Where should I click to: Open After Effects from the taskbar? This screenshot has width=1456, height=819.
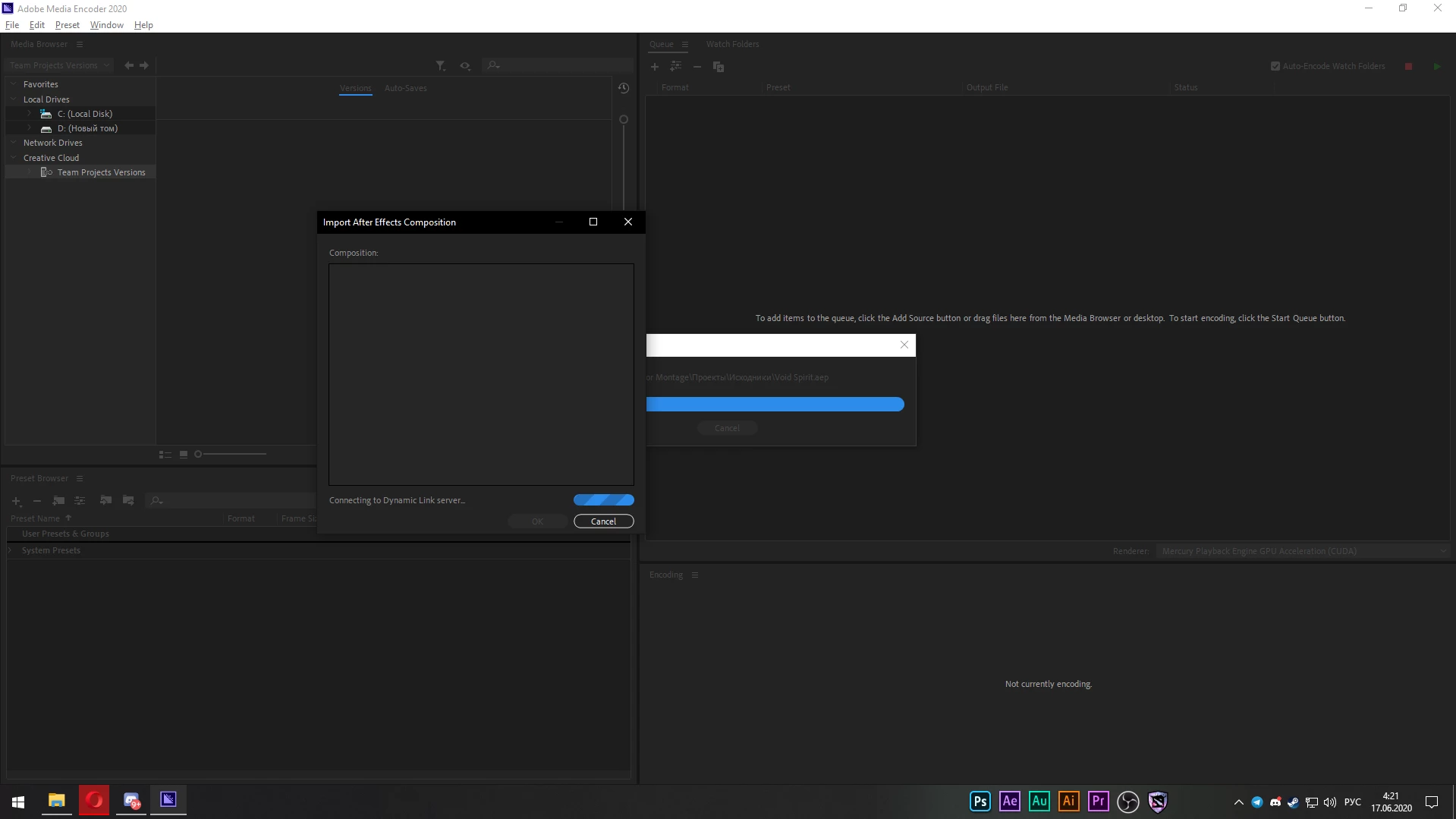pos(1010,802)
